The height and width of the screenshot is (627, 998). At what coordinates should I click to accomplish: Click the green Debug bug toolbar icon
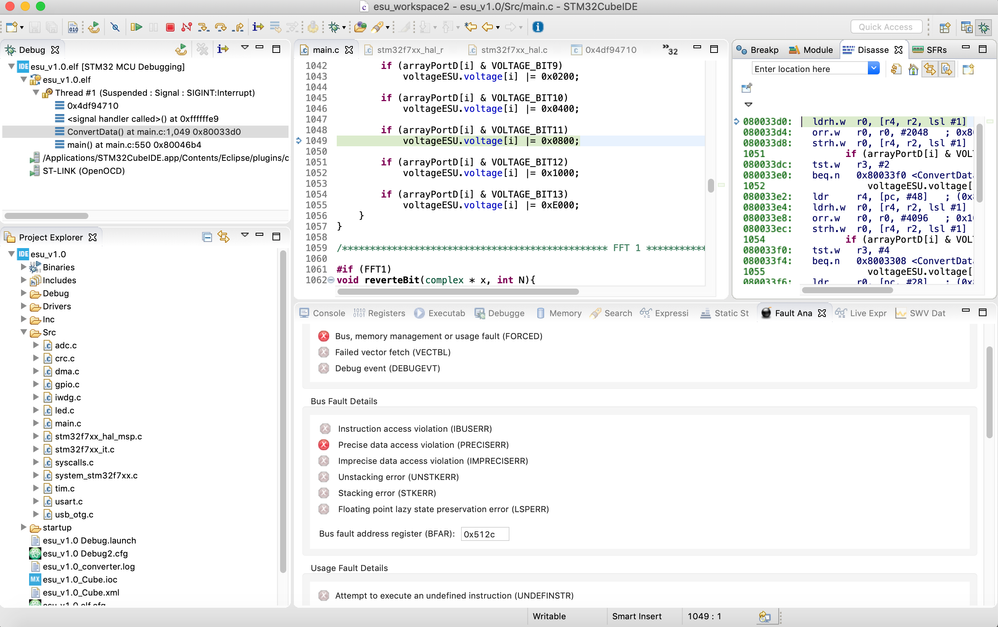point(334,27)
